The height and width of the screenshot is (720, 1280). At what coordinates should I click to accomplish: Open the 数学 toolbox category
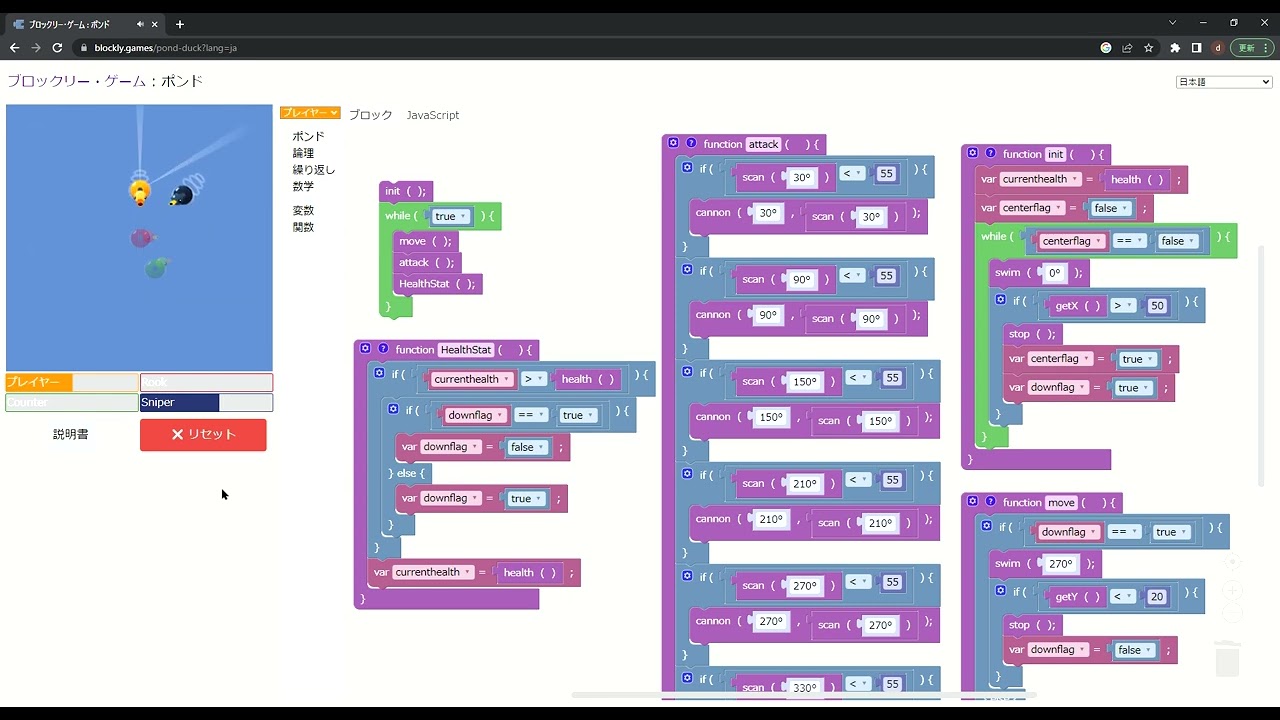(303, 186)
